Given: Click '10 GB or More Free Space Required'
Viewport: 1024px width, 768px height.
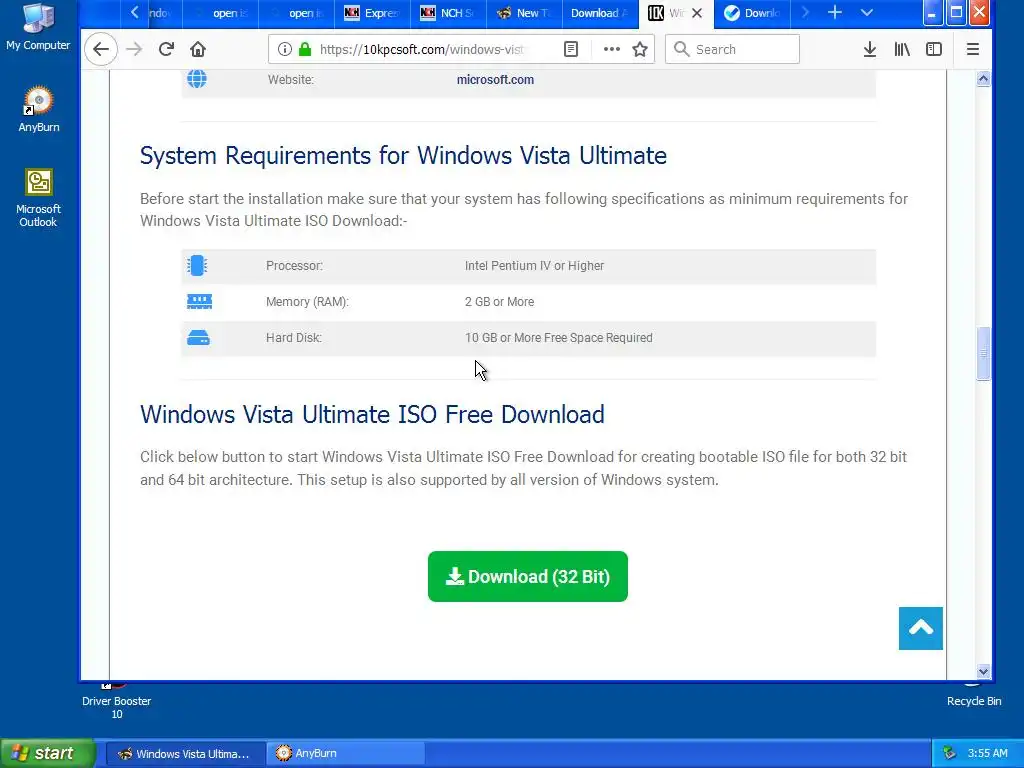Looking at the screenshot, I should 558,338.
